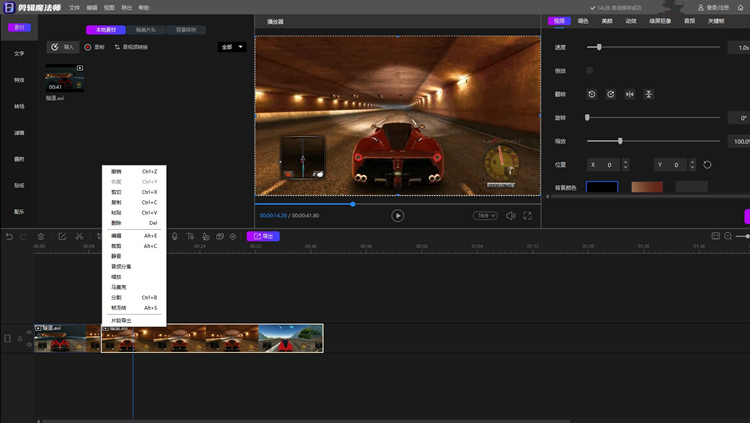Click the purple export button
The width and height of the screenshot is (750, 423).
(263, 236)
